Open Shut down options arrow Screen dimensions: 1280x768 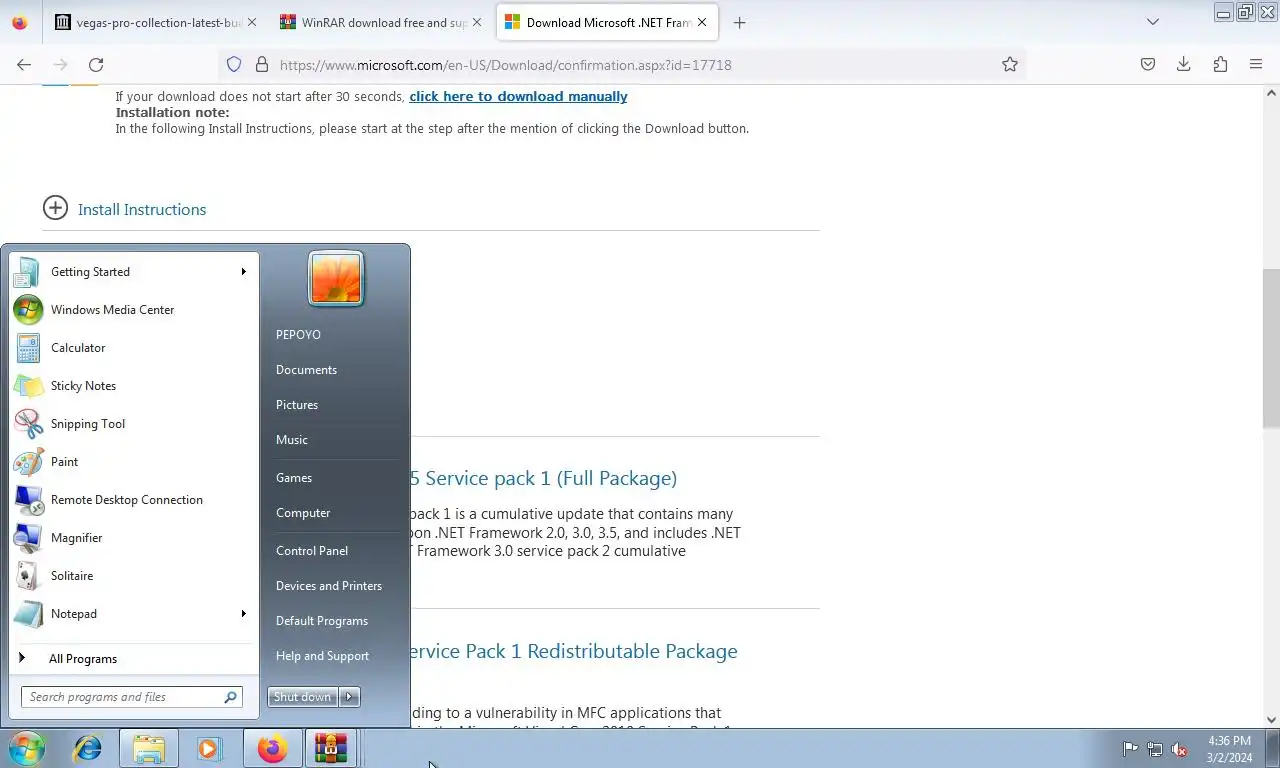click(349, 697)
